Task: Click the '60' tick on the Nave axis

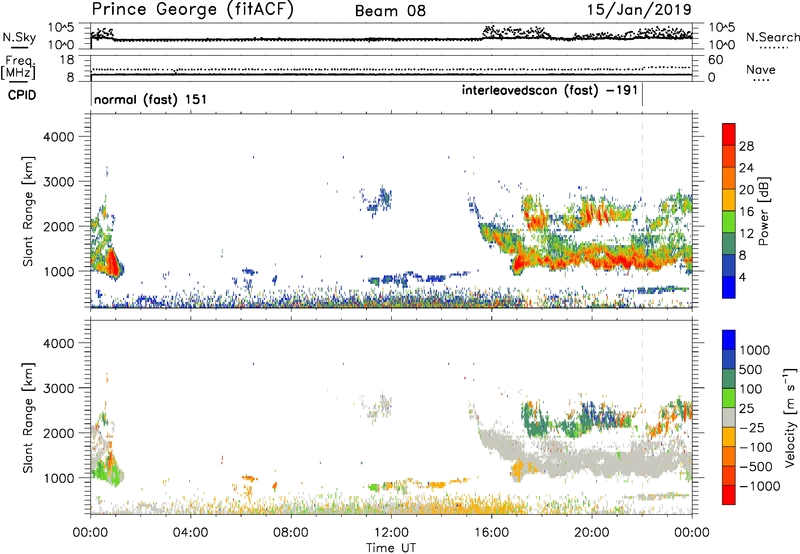Action: 716,60
